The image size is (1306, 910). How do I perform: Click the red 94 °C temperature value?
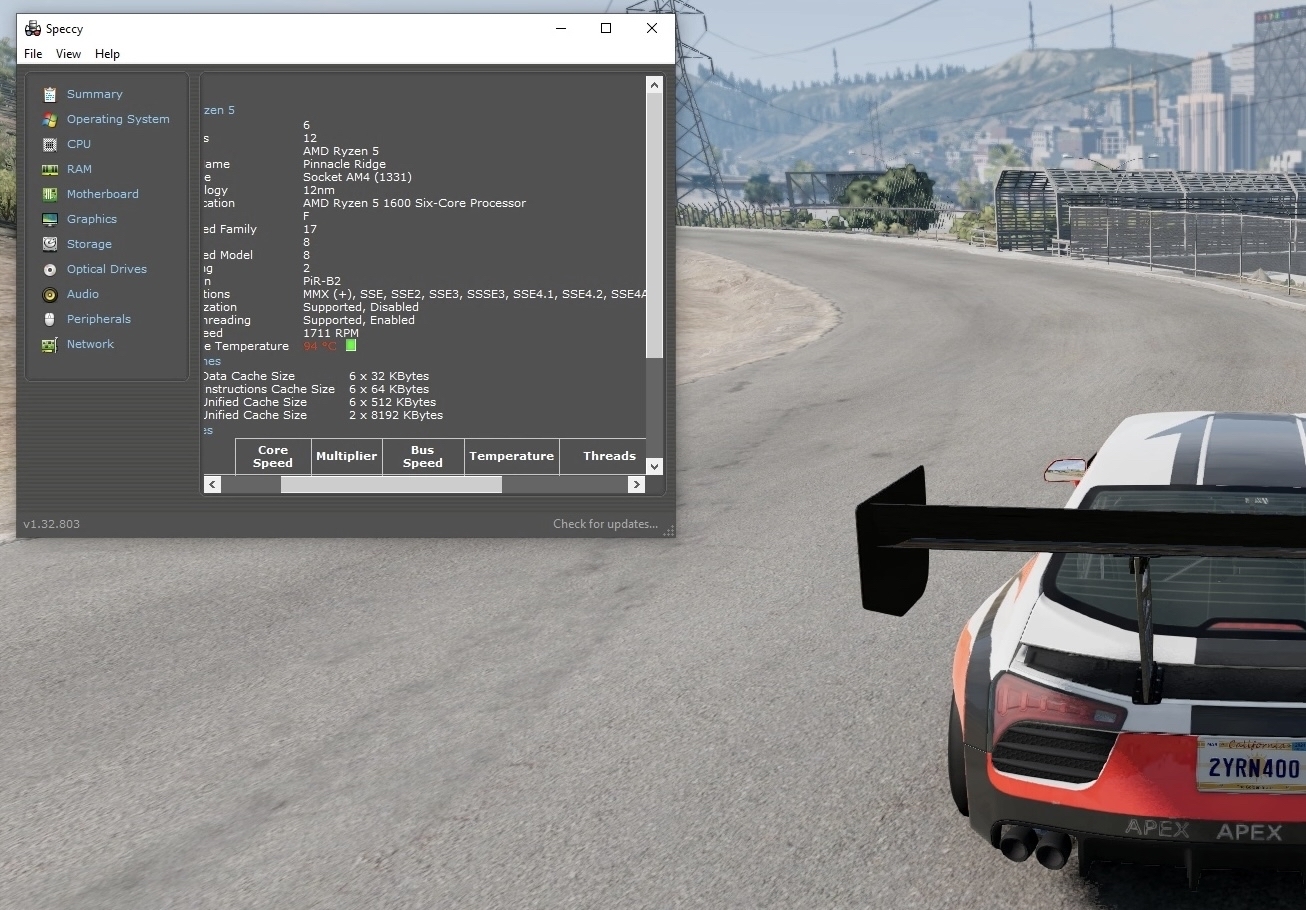point(320,346)
